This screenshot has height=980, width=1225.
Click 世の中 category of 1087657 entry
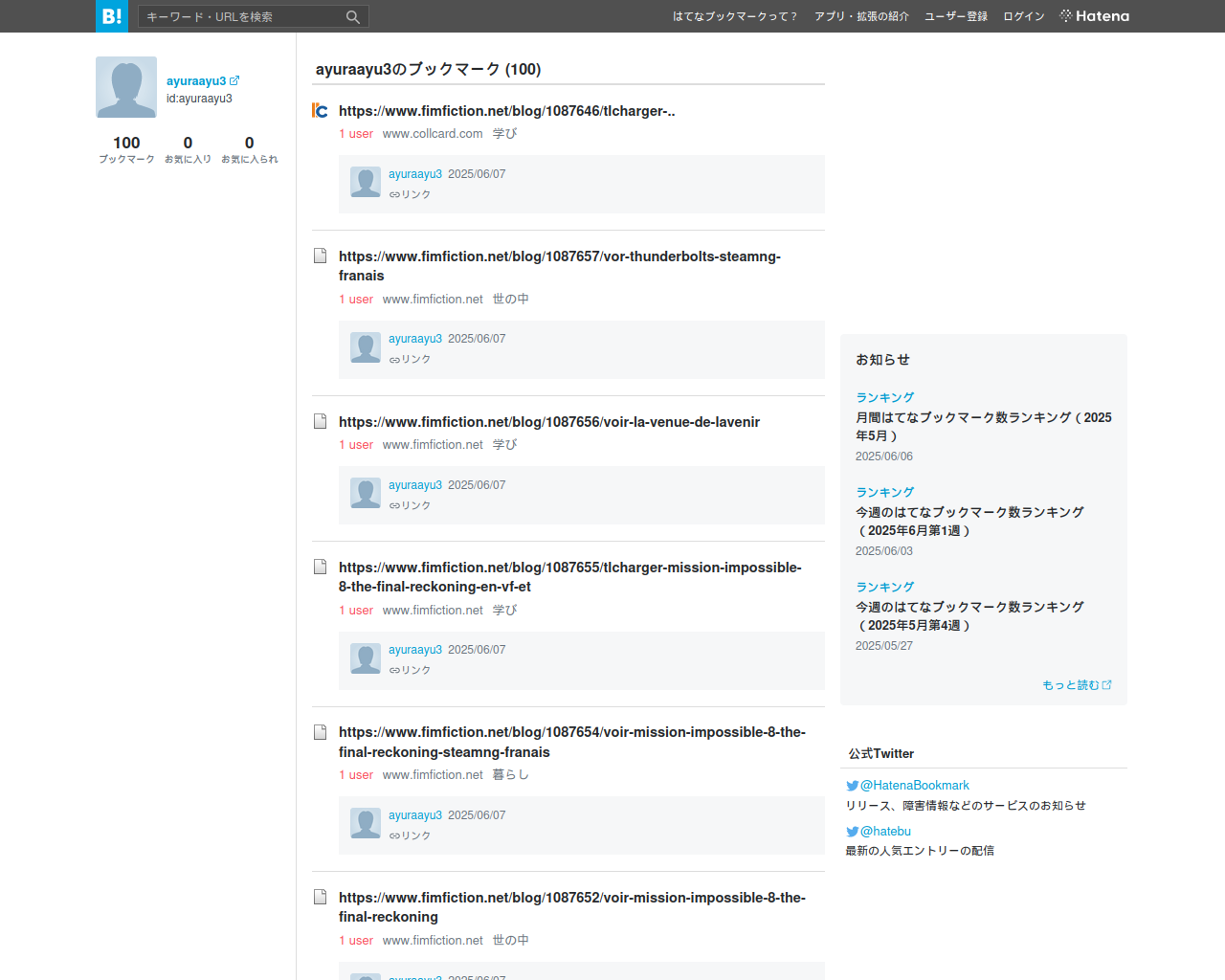pos(511,300)
